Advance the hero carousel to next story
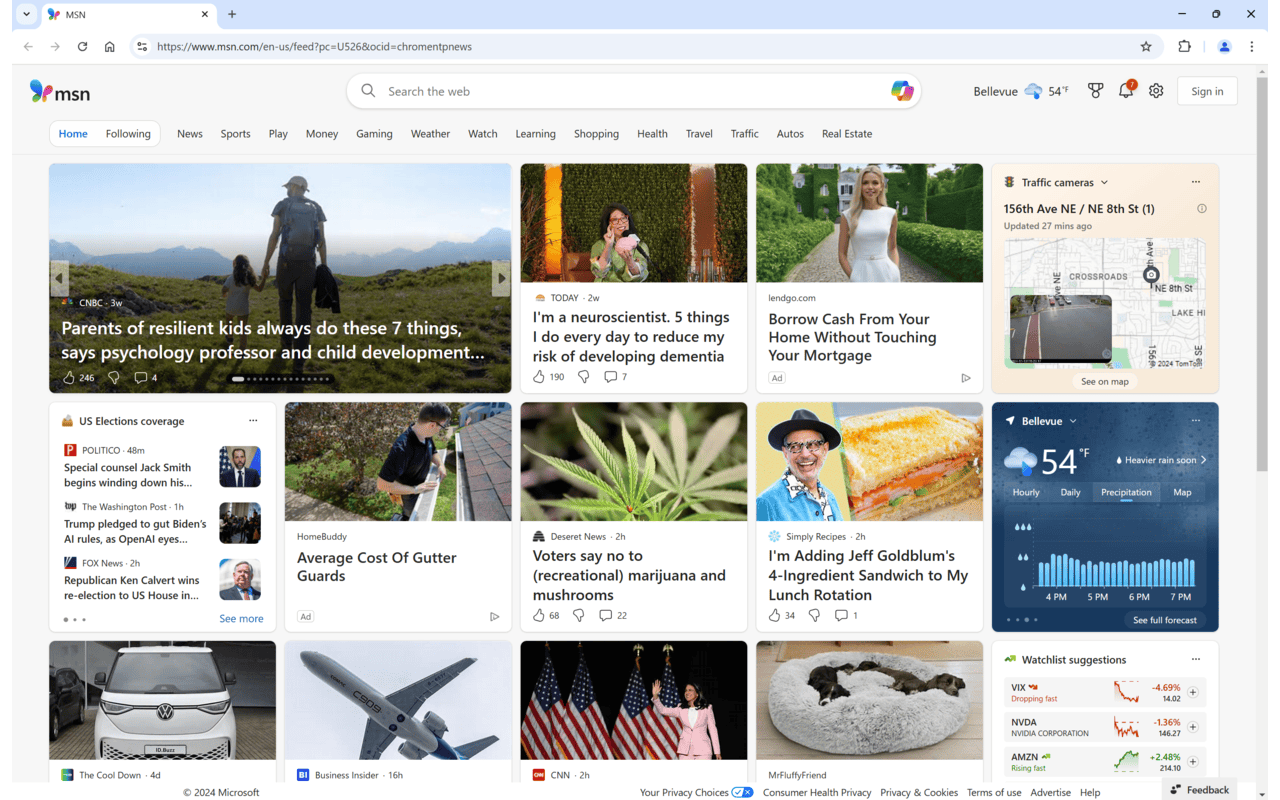This screenshot has width=1280, height=800. click(x=501, y=278)
